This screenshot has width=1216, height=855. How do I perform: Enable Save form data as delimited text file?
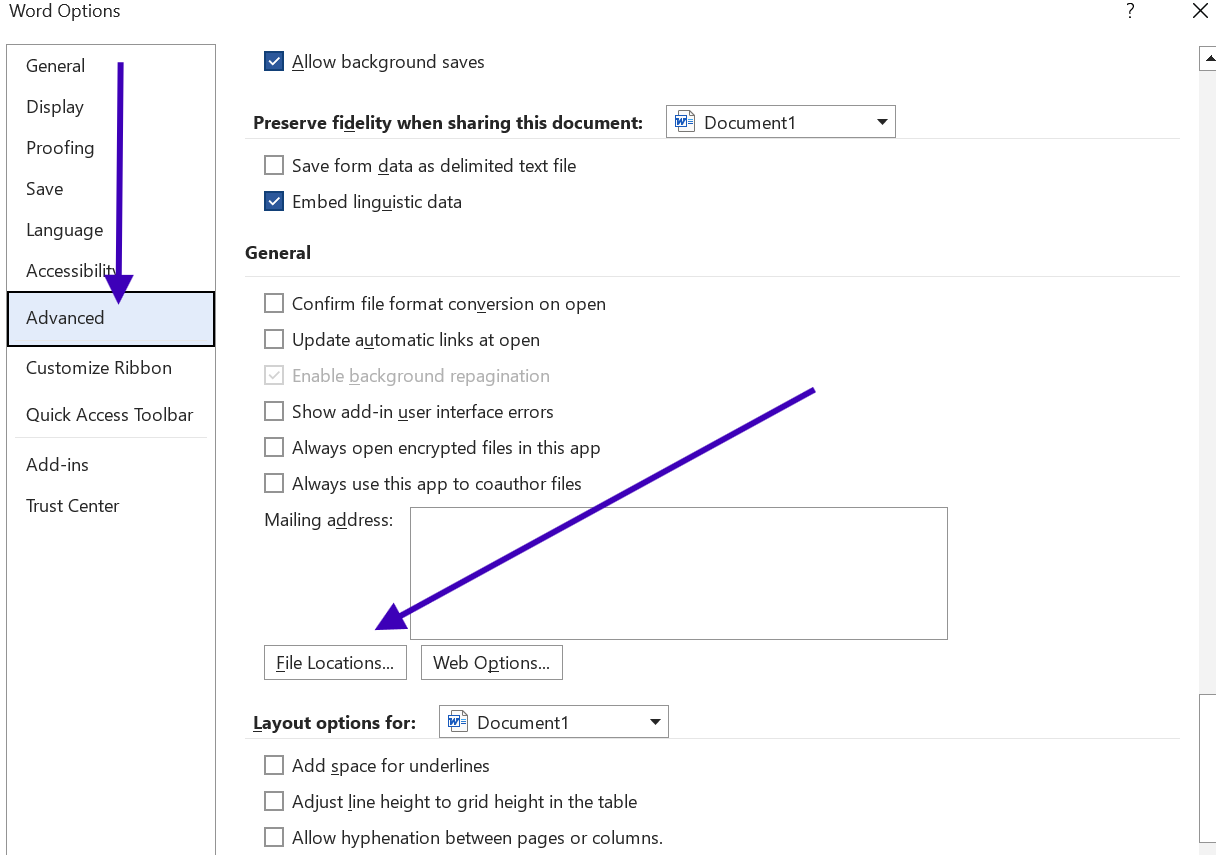274,166
